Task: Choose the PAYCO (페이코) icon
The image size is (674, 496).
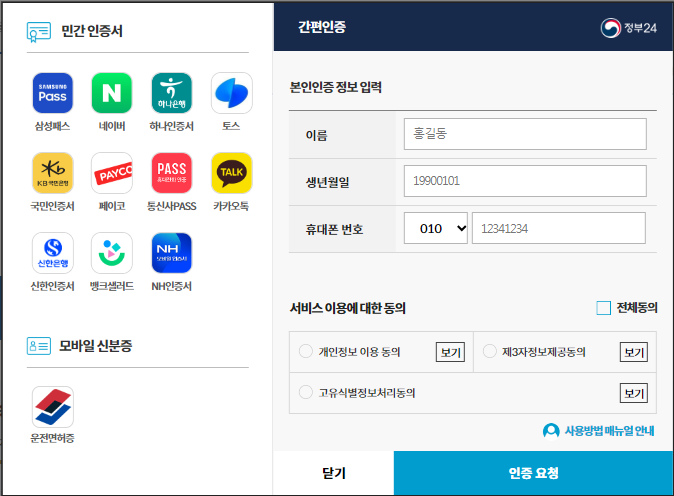Action: point(112,173)
